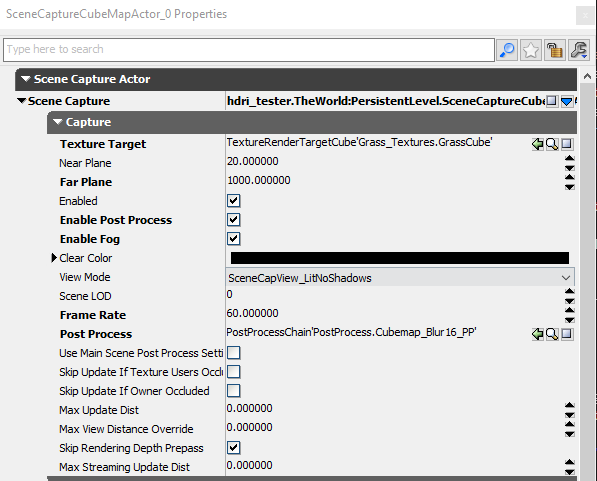This screenshot has height=481, width=597.
Task: Click the clear box icon on Scene Capture row
Action: (551, 101)
